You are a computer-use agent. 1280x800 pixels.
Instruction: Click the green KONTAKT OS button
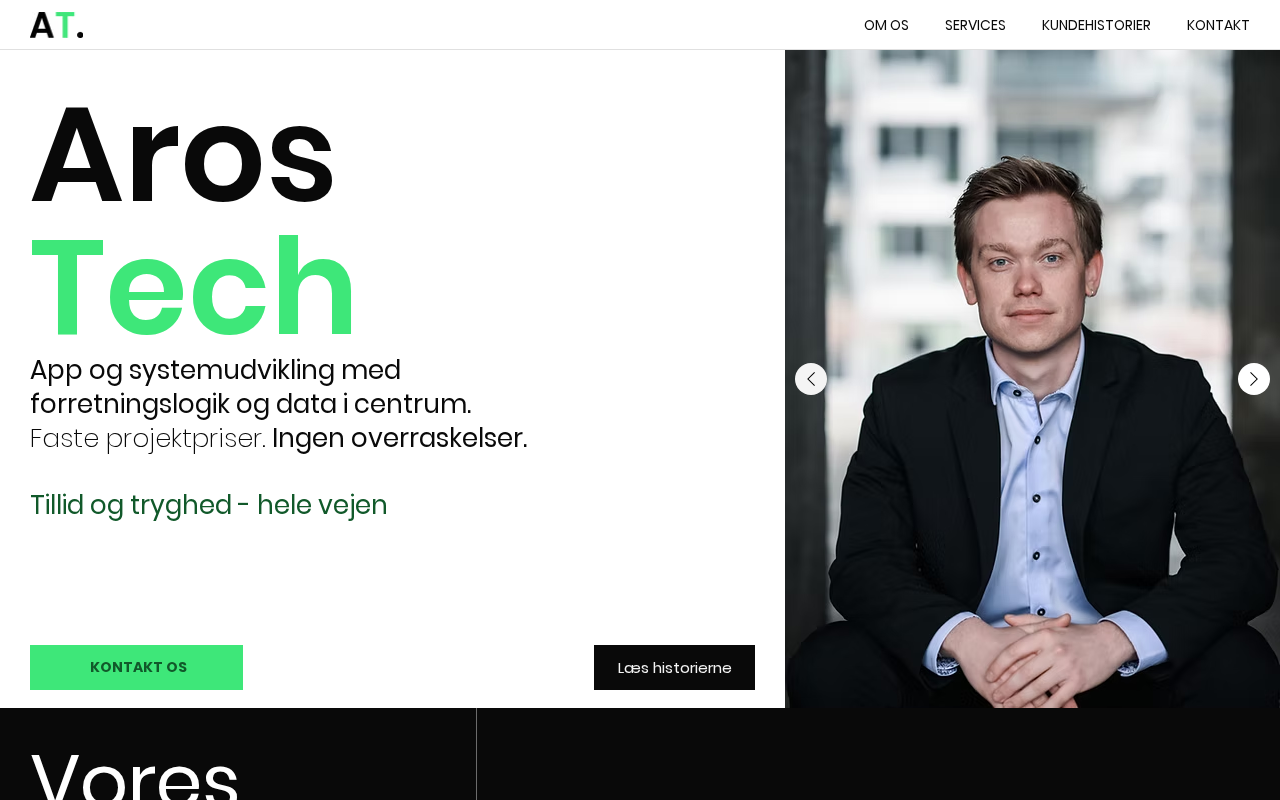point(136,667)
